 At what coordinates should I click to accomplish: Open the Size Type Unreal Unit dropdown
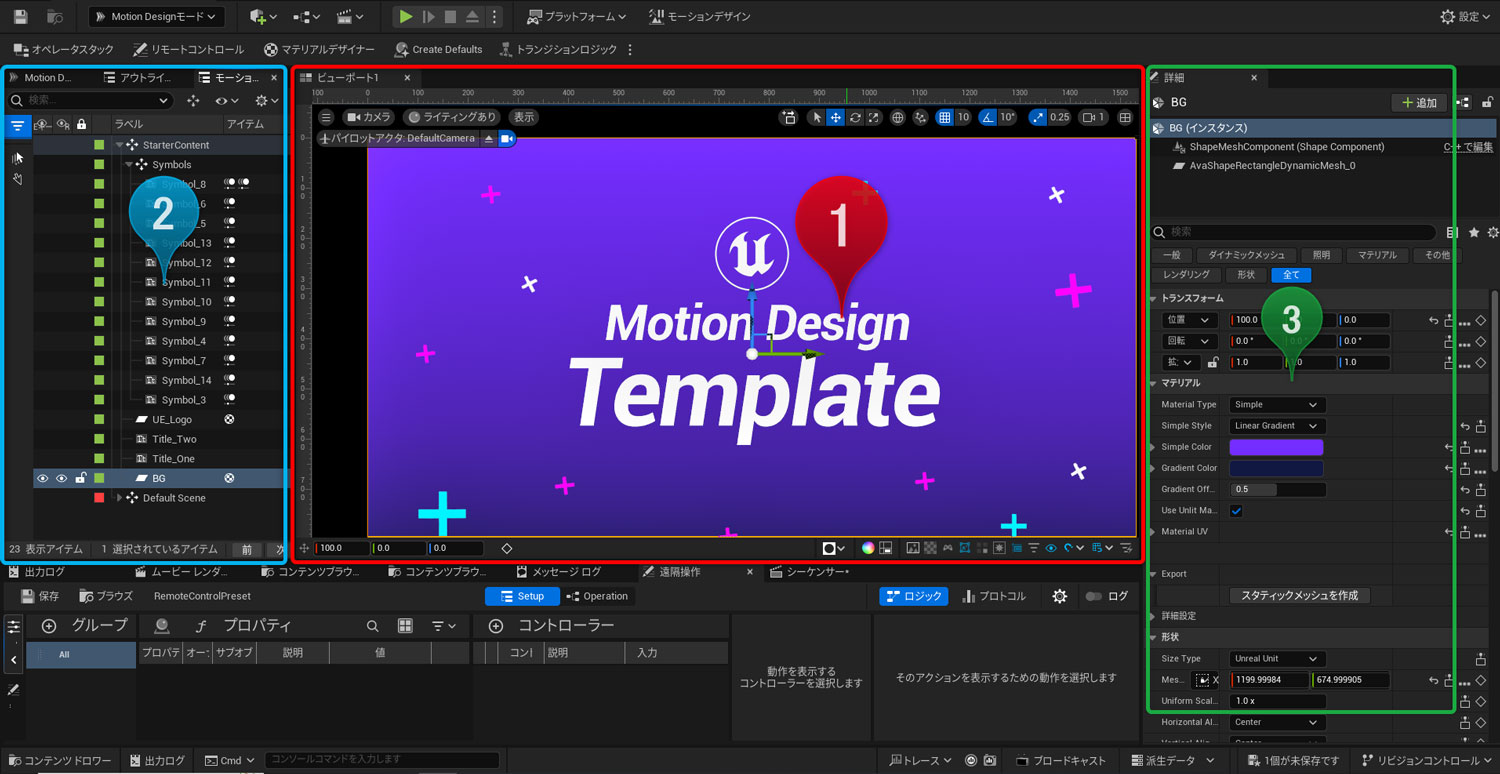1276,658
